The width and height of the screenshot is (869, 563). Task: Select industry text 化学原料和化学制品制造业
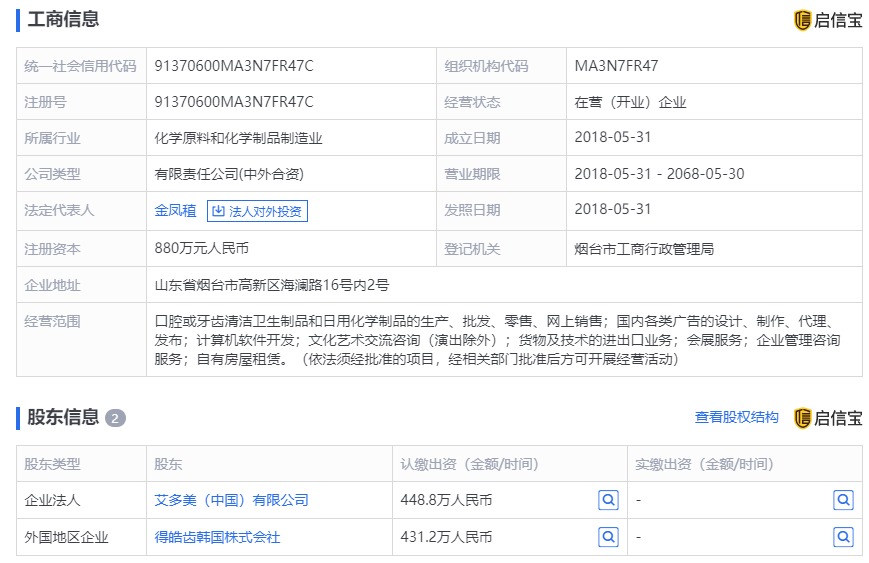(238, 138)
